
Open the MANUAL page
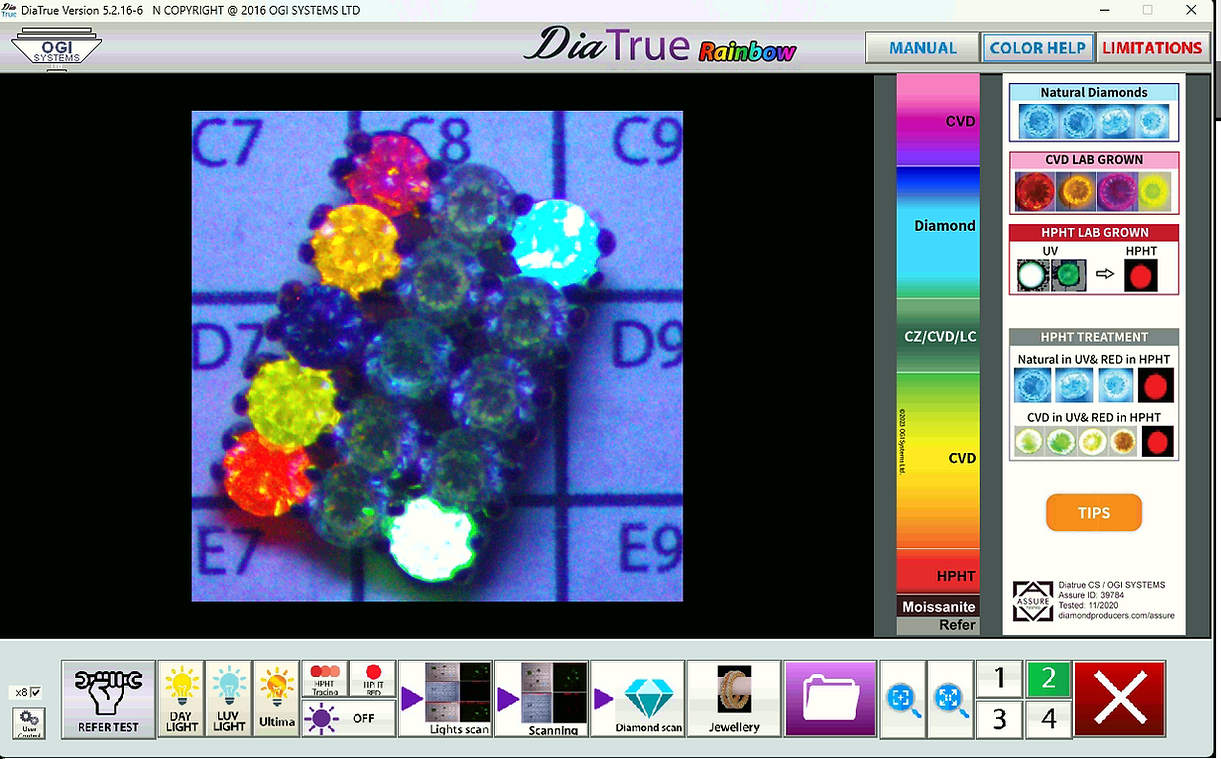point(923,48)
